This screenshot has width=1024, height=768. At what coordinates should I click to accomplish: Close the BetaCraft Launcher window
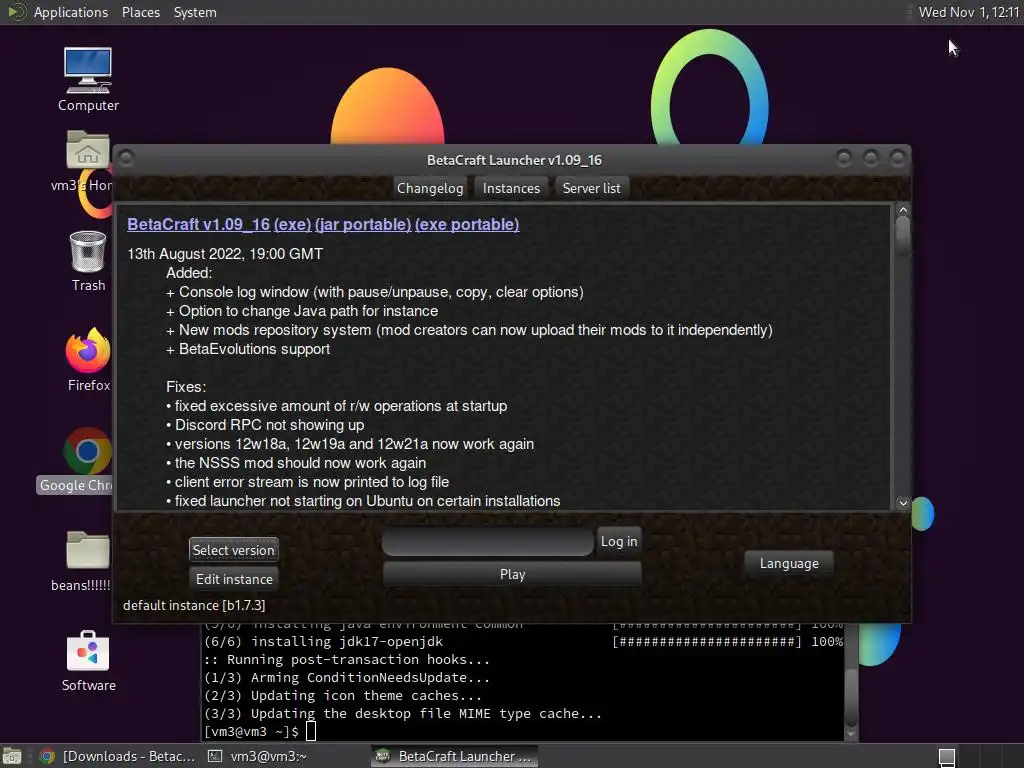coord(897,158)
